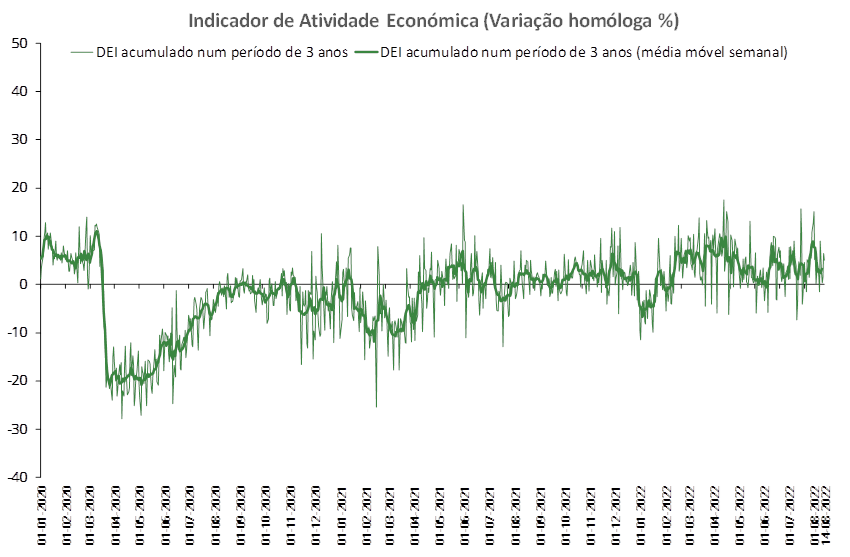The width and height of the screenshot is (850, 557).
Task: Click x-axis date label '01-06-2020'
Action: click(165, 515)
